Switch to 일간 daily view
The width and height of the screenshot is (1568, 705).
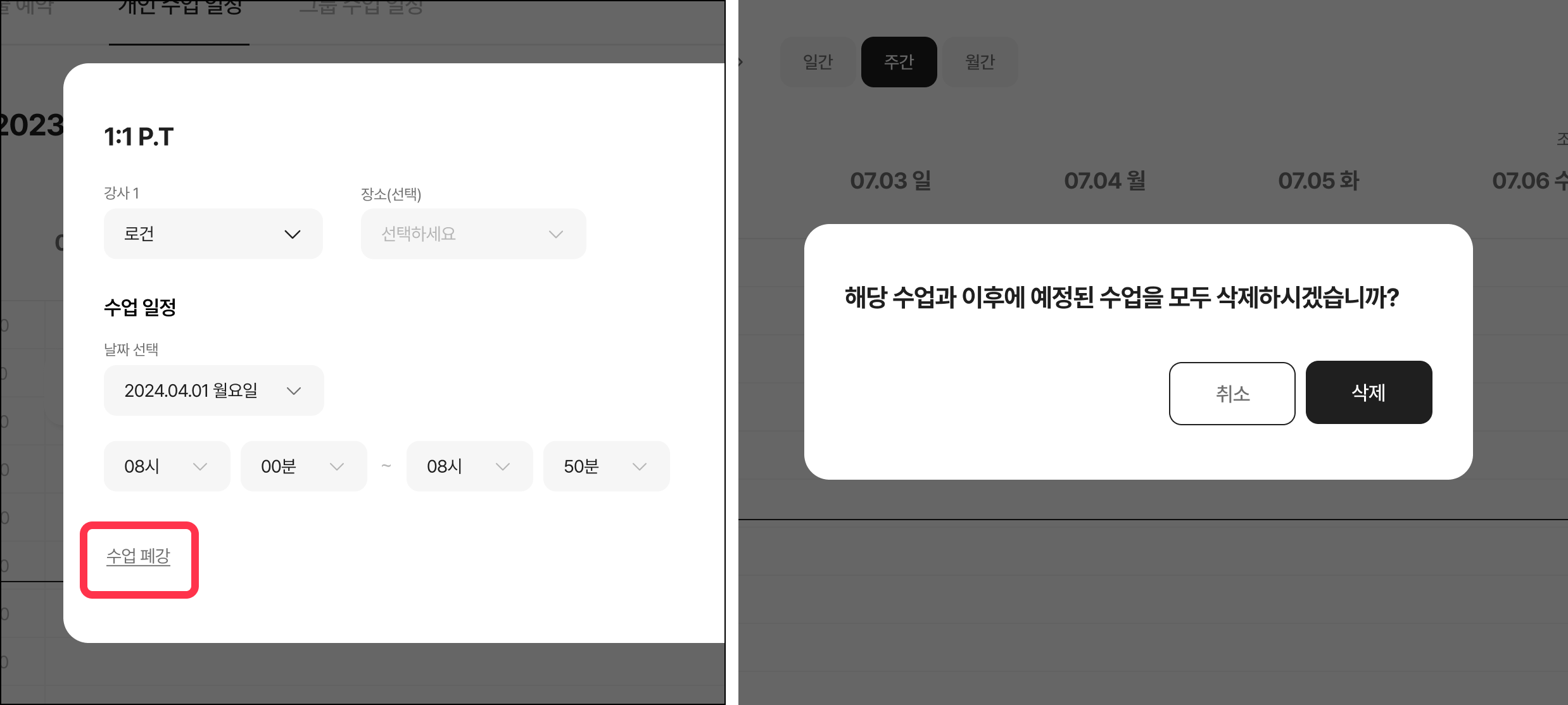click(818, 62)
